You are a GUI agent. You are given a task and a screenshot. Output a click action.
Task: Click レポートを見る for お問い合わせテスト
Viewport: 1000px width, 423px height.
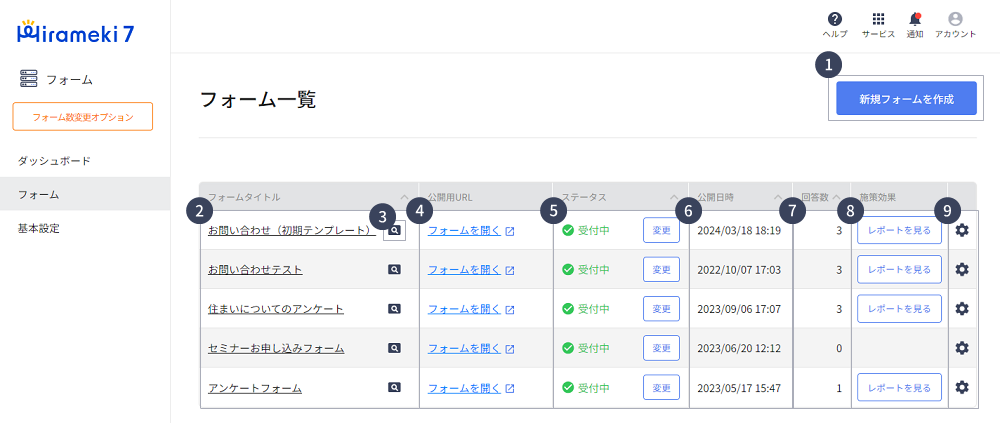[899, 269]
